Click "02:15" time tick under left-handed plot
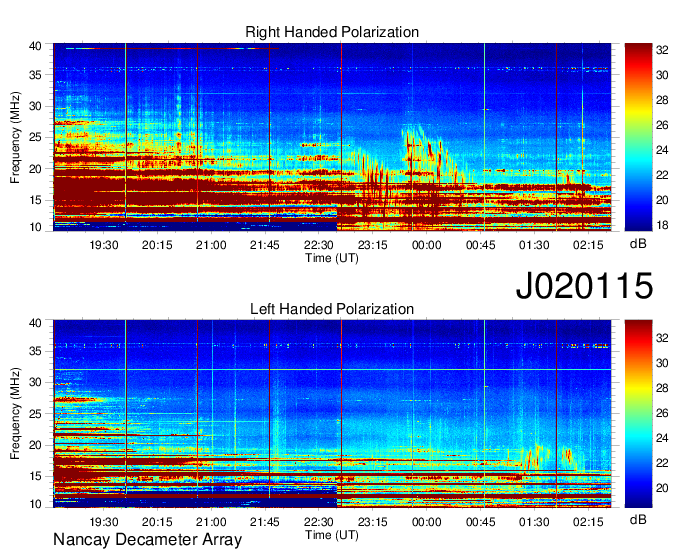This screenshot has width=680, height=552. [x=588, y=522]
